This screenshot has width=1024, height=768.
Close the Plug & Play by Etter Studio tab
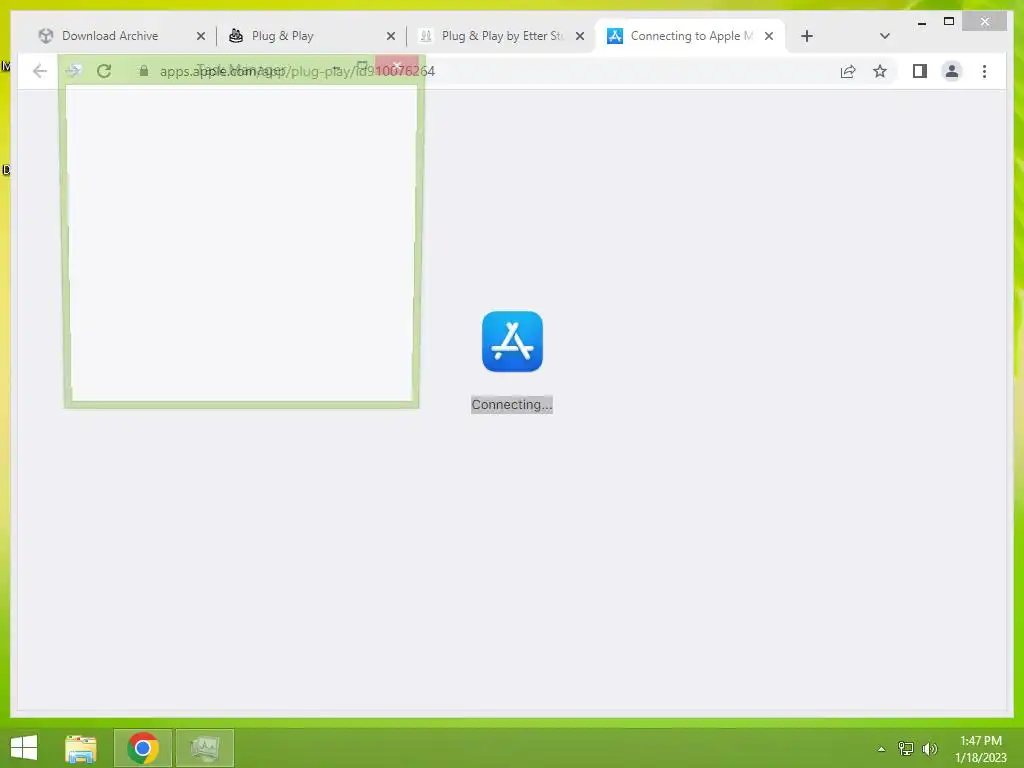click(x=579, y=36)
